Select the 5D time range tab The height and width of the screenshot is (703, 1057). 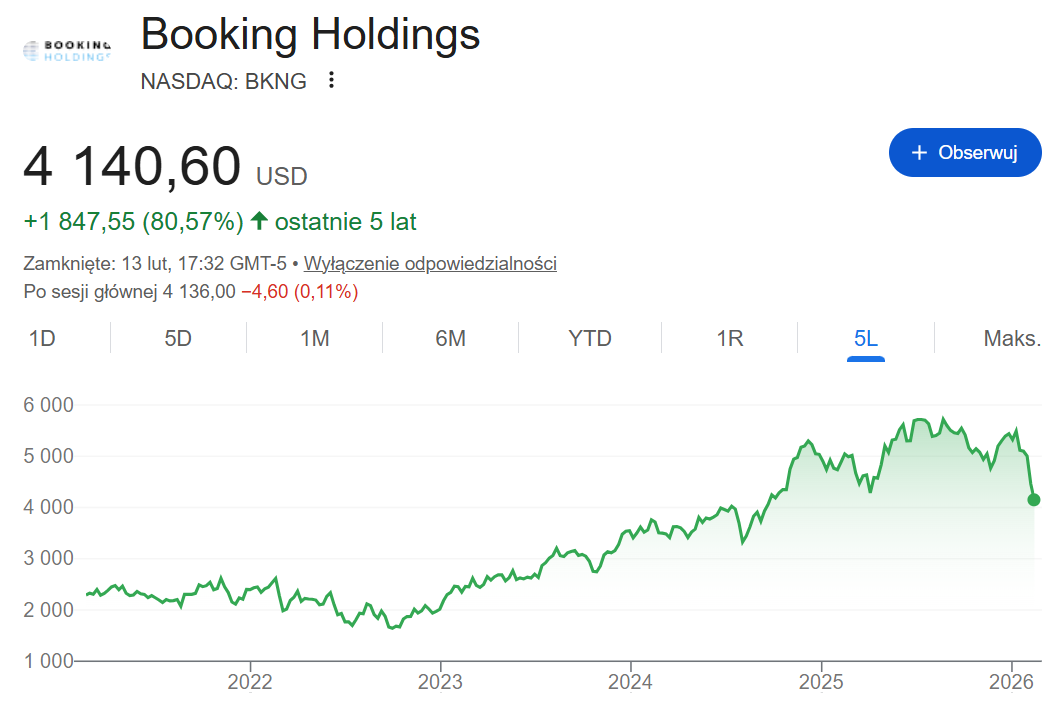178,338
